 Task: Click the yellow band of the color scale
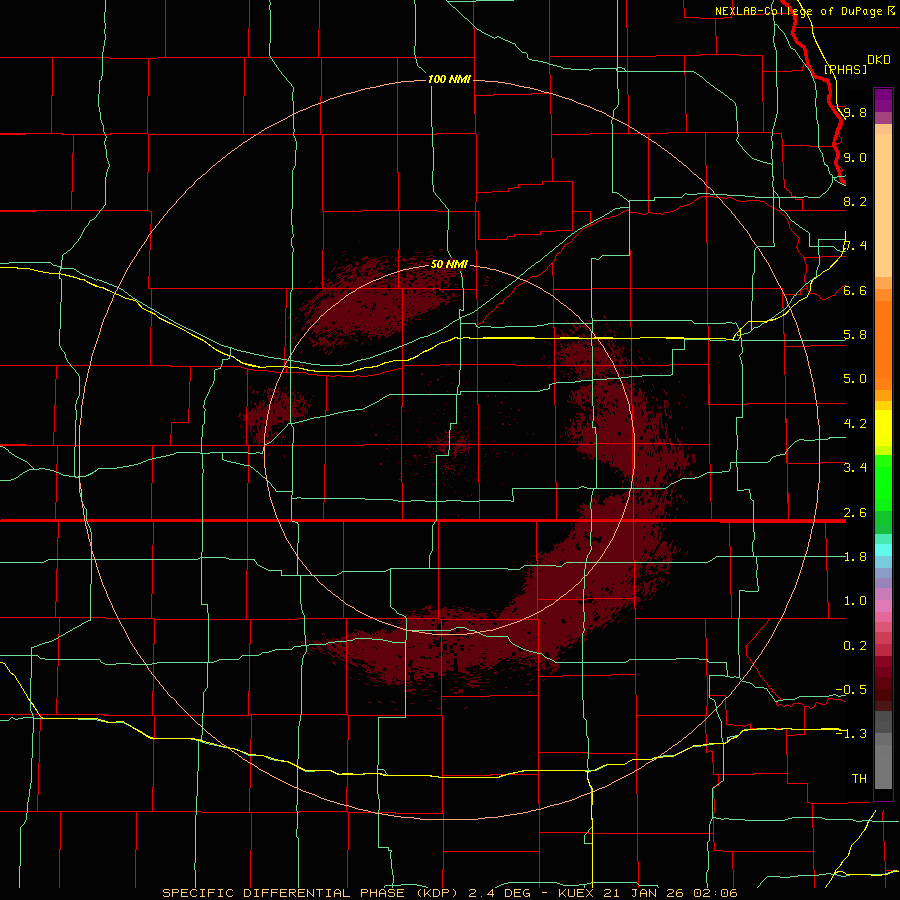pos(883,428)
